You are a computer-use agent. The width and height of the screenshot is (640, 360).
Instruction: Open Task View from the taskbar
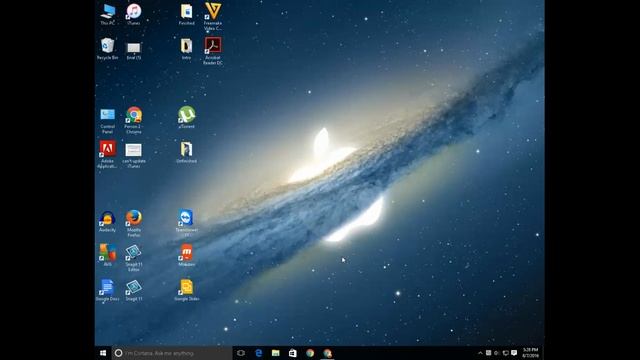click(x=241, y=353)
